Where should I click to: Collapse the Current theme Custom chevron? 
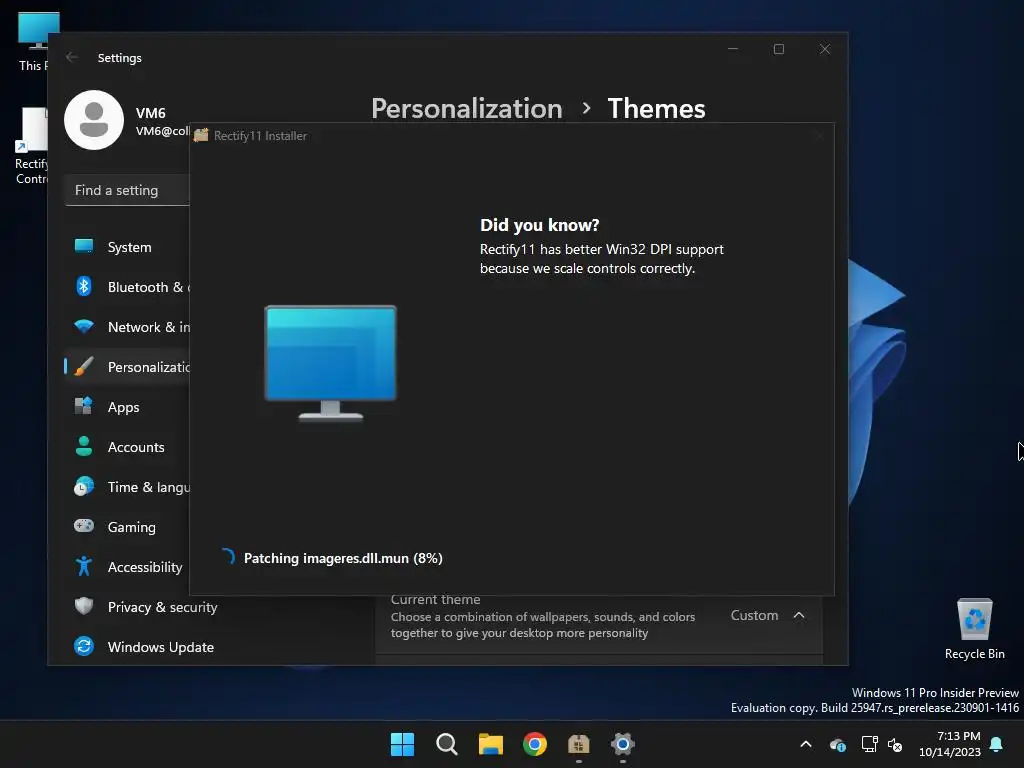[x=799, y=615]
